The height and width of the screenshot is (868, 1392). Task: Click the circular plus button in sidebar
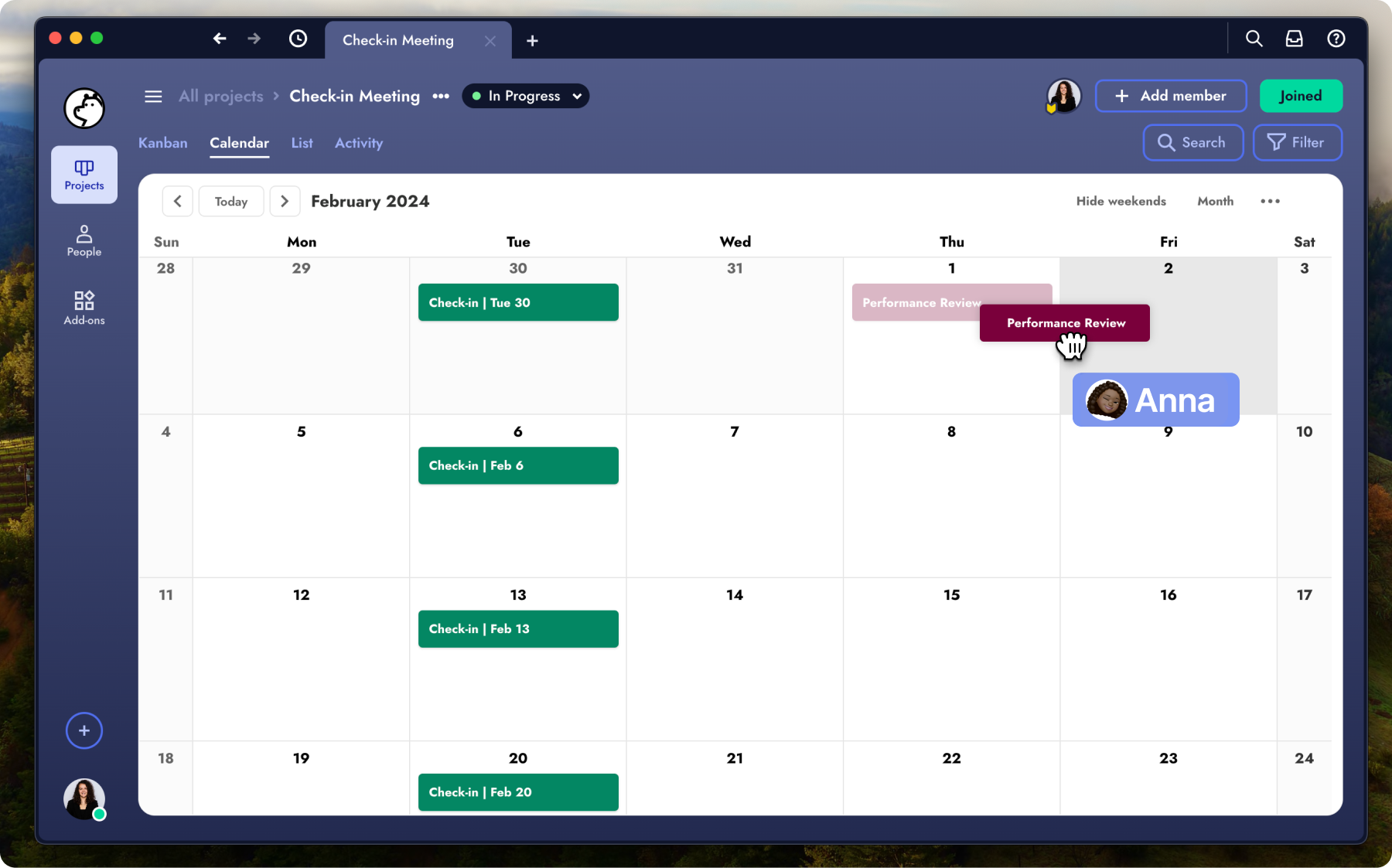84,730
